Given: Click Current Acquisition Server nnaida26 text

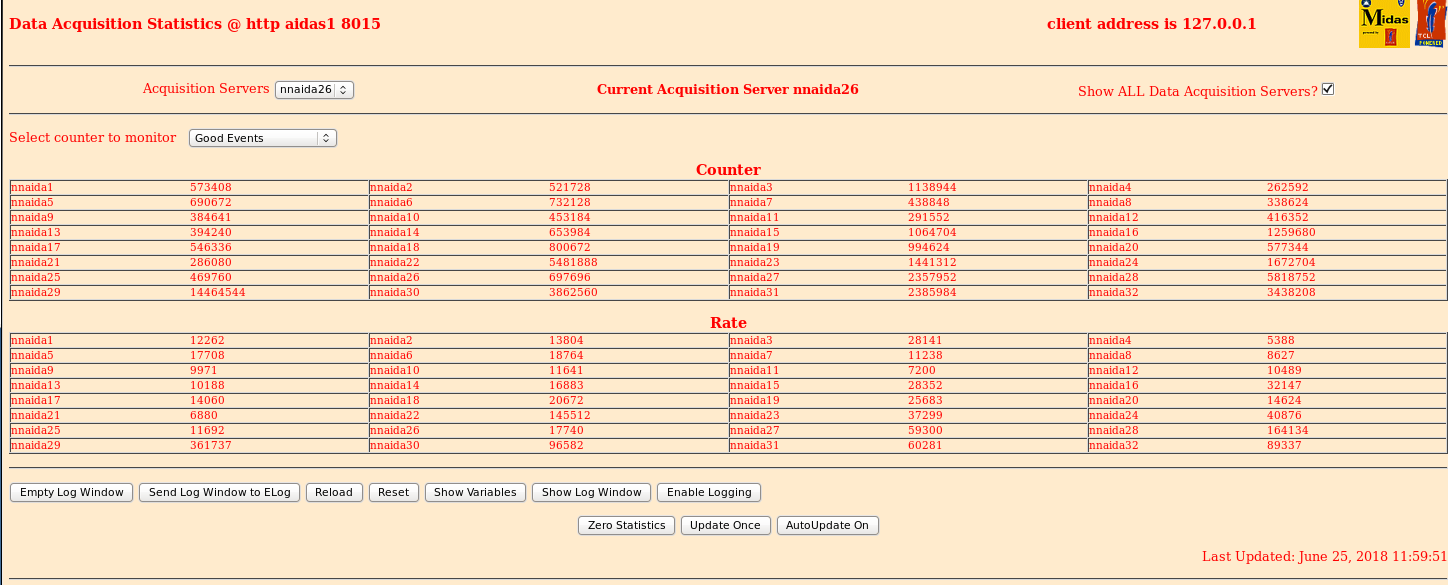Looking at the screenshot, I should point(728,89).
